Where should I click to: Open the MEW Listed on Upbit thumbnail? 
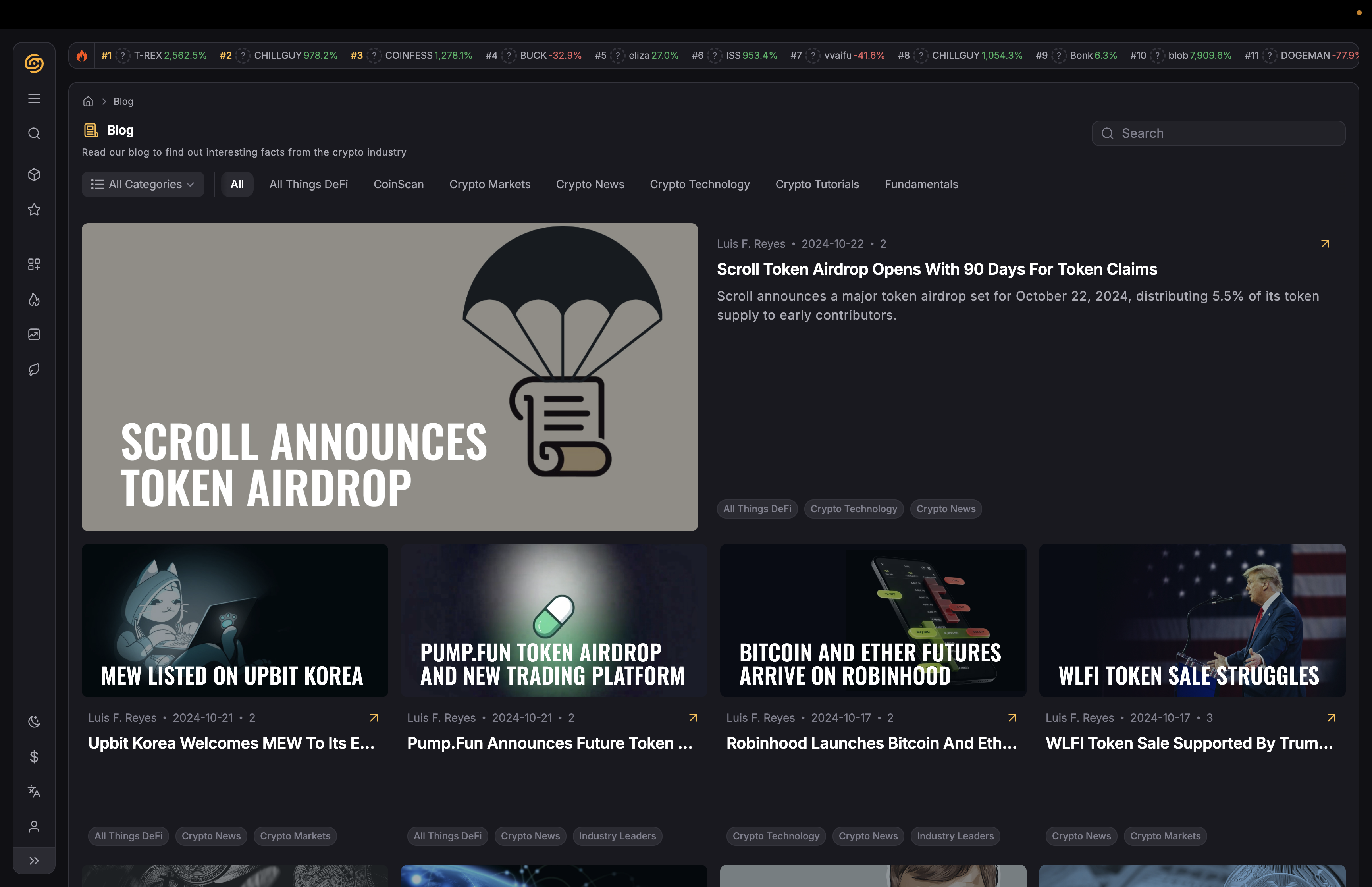234,620
